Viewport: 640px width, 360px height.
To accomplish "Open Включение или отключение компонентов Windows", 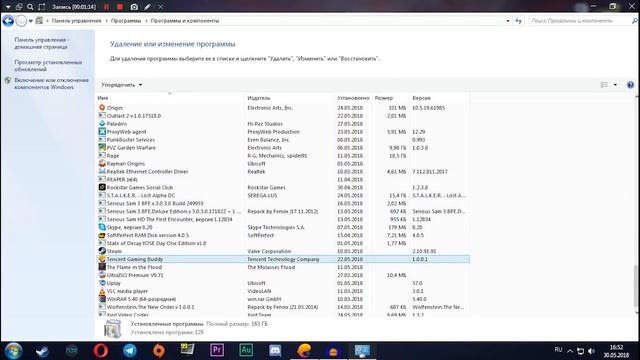I will tap(51, 84).
